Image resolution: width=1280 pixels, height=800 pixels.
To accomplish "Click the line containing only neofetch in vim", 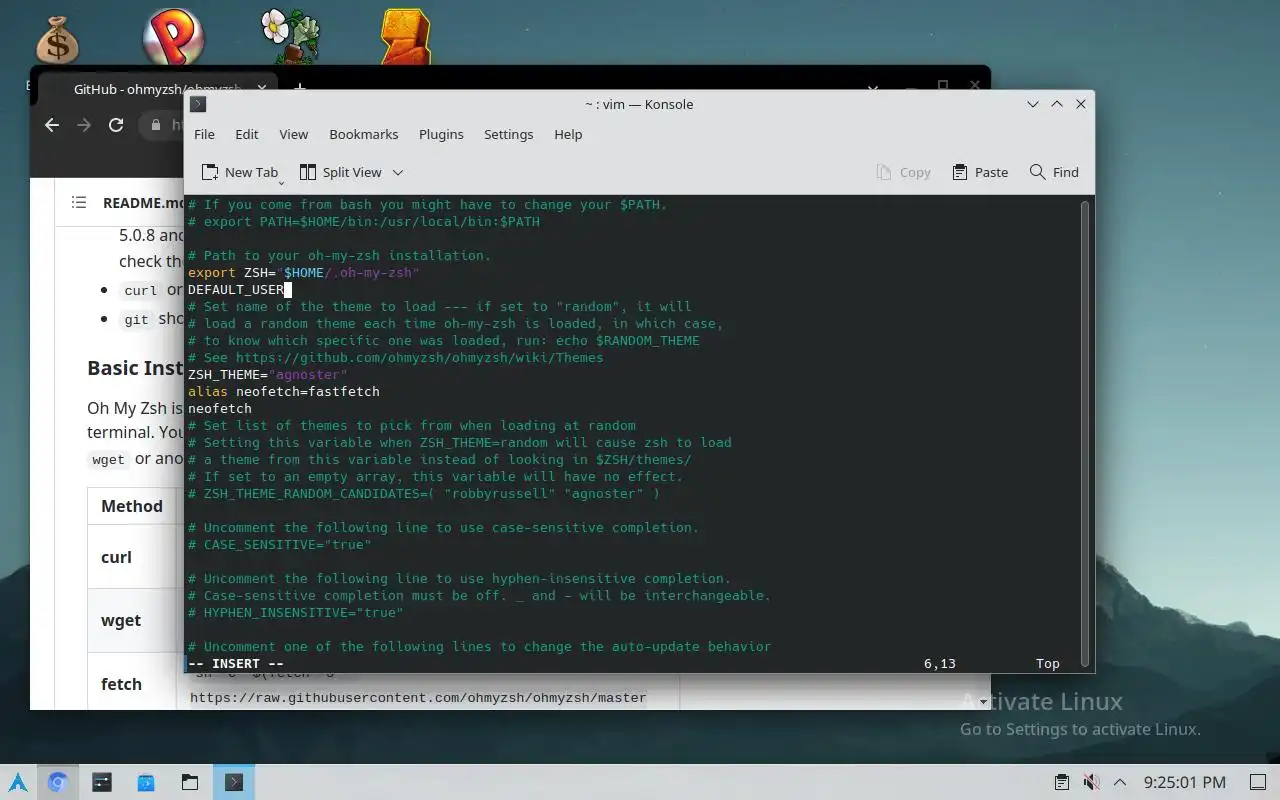I will [x=220, y=409].
